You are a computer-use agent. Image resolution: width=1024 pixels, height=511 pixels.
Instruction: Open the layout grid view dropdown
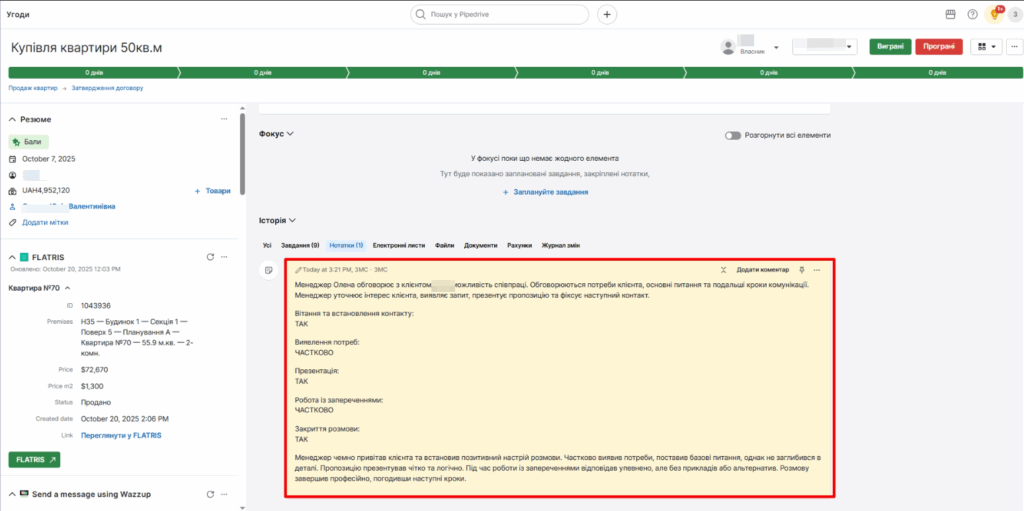pos(986,46)
